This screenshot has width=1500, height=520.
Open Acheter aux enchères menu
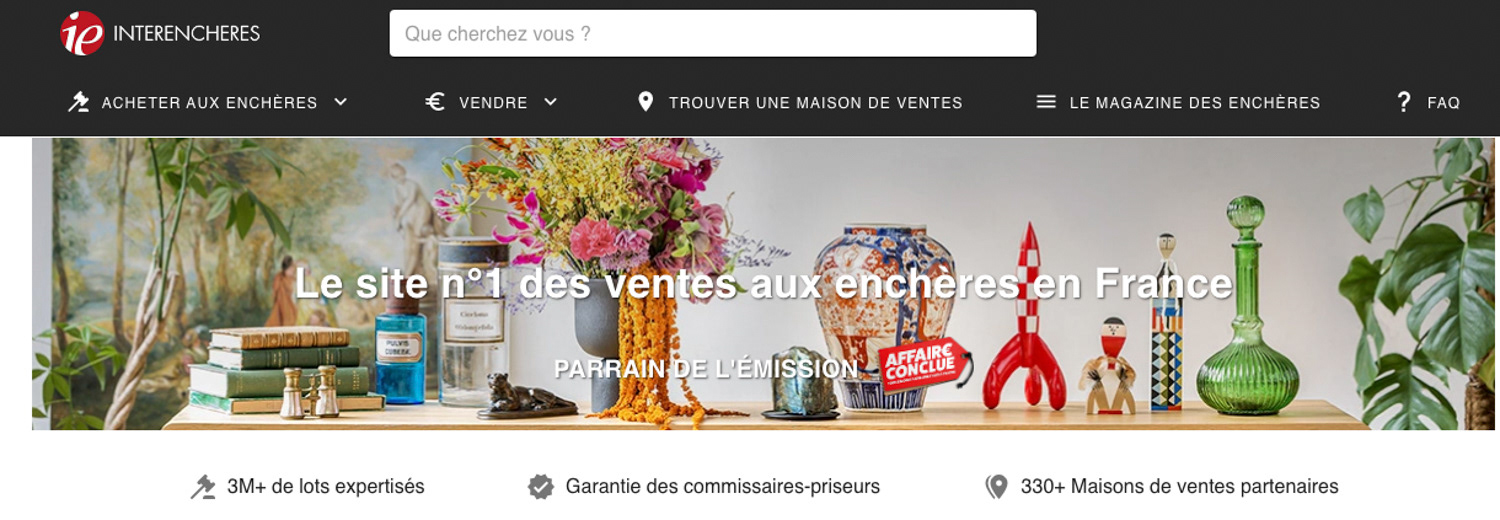tap(209, 102)
